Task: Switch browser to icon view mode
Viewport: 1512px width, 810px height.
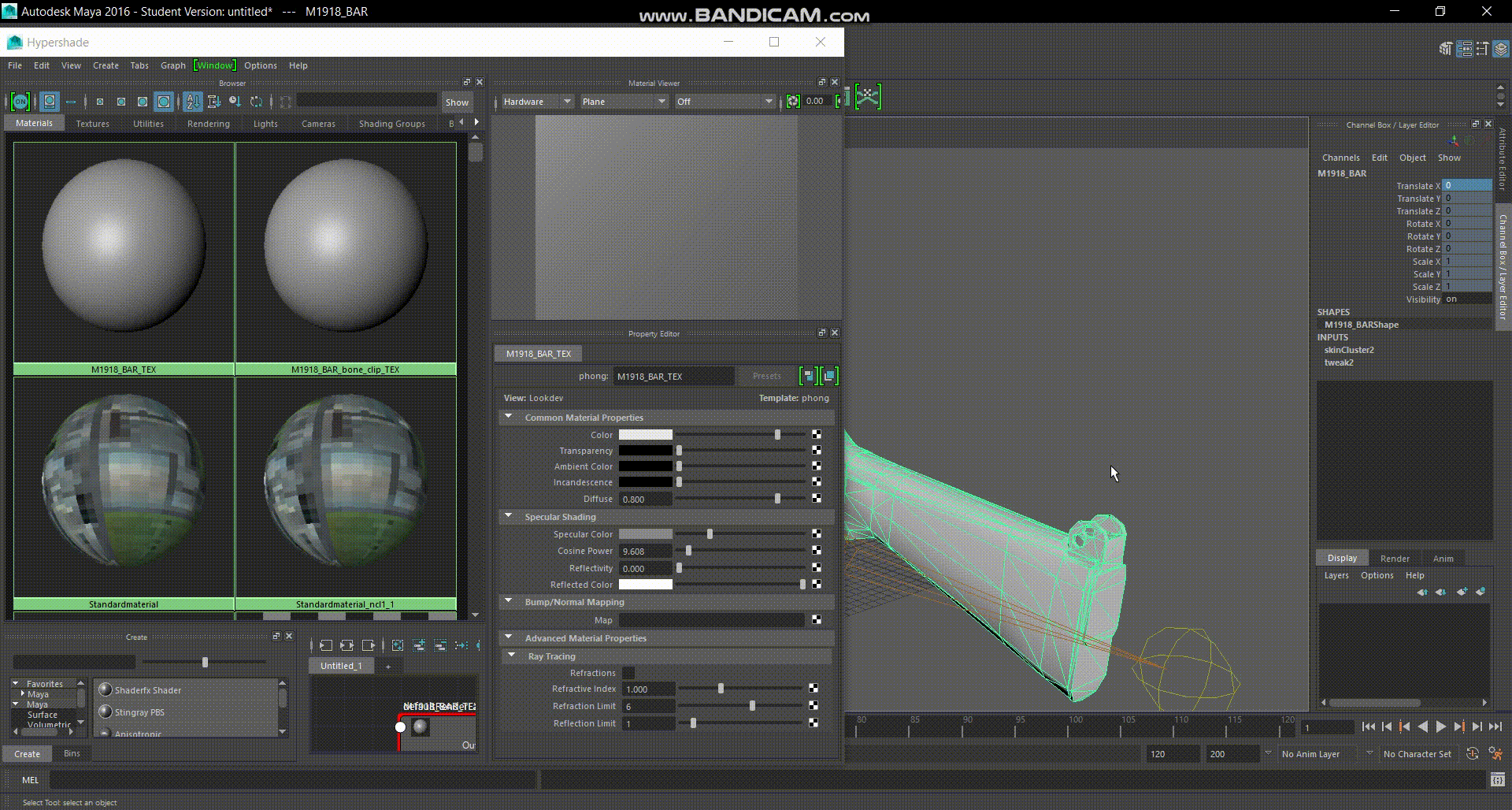Action: (50, 102)
